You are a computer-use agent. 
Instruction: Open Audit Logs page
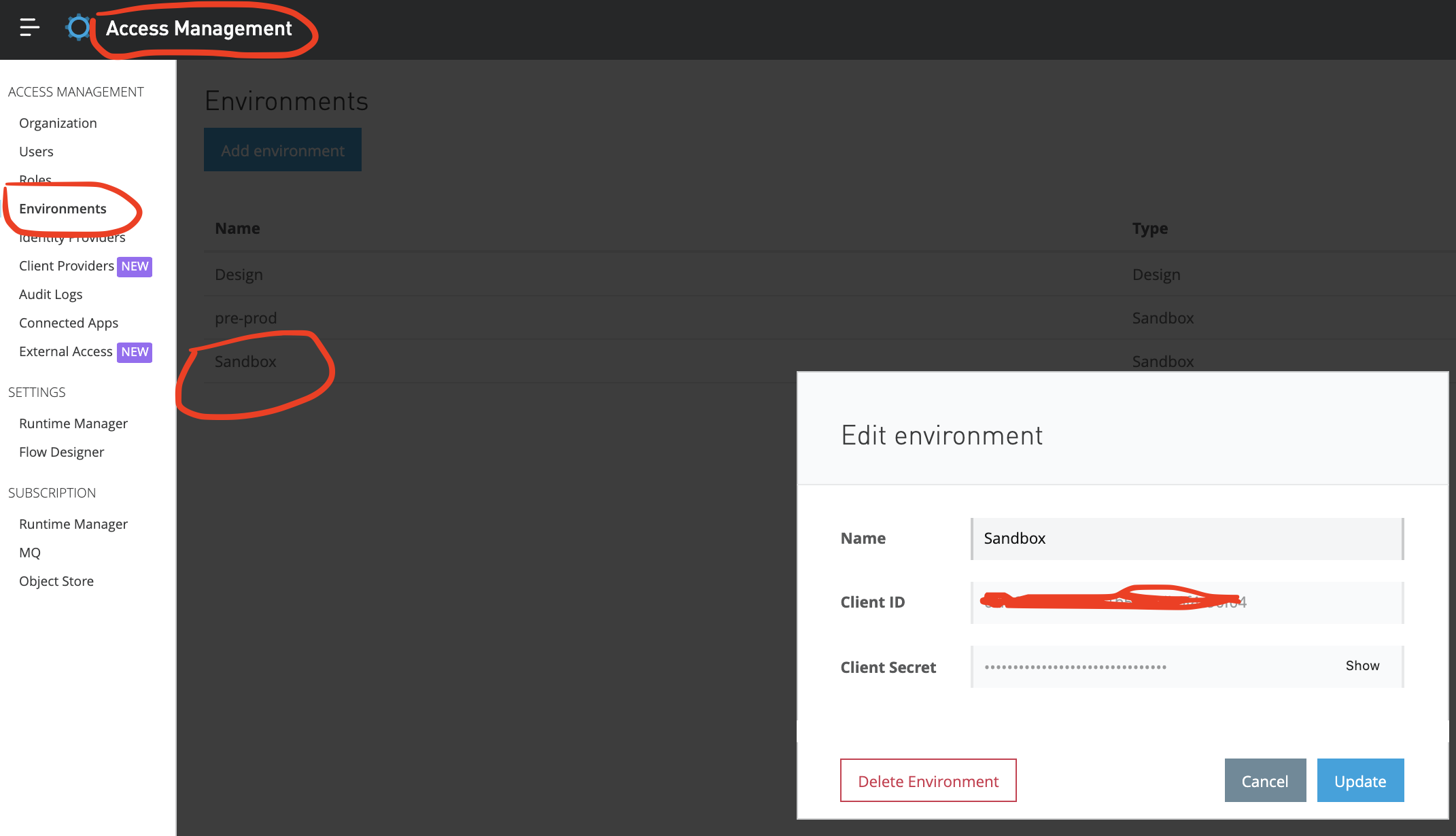pyautogui.click(x=51, y=294)
